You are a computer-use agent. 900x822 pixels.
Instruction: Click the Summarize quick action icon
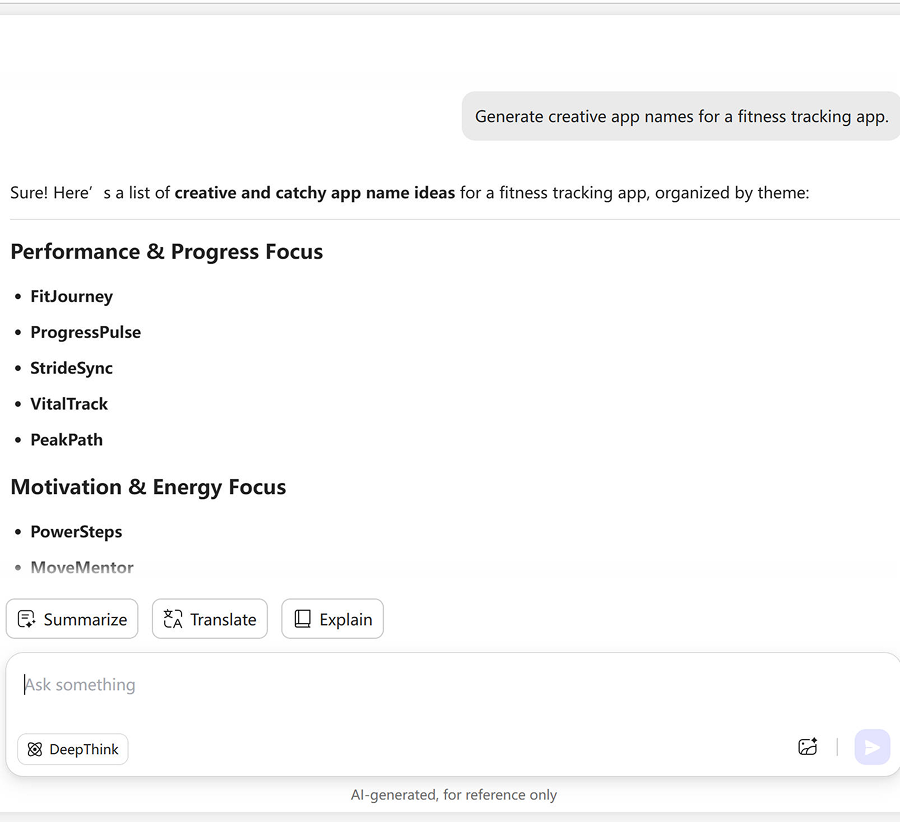(27, 619)
